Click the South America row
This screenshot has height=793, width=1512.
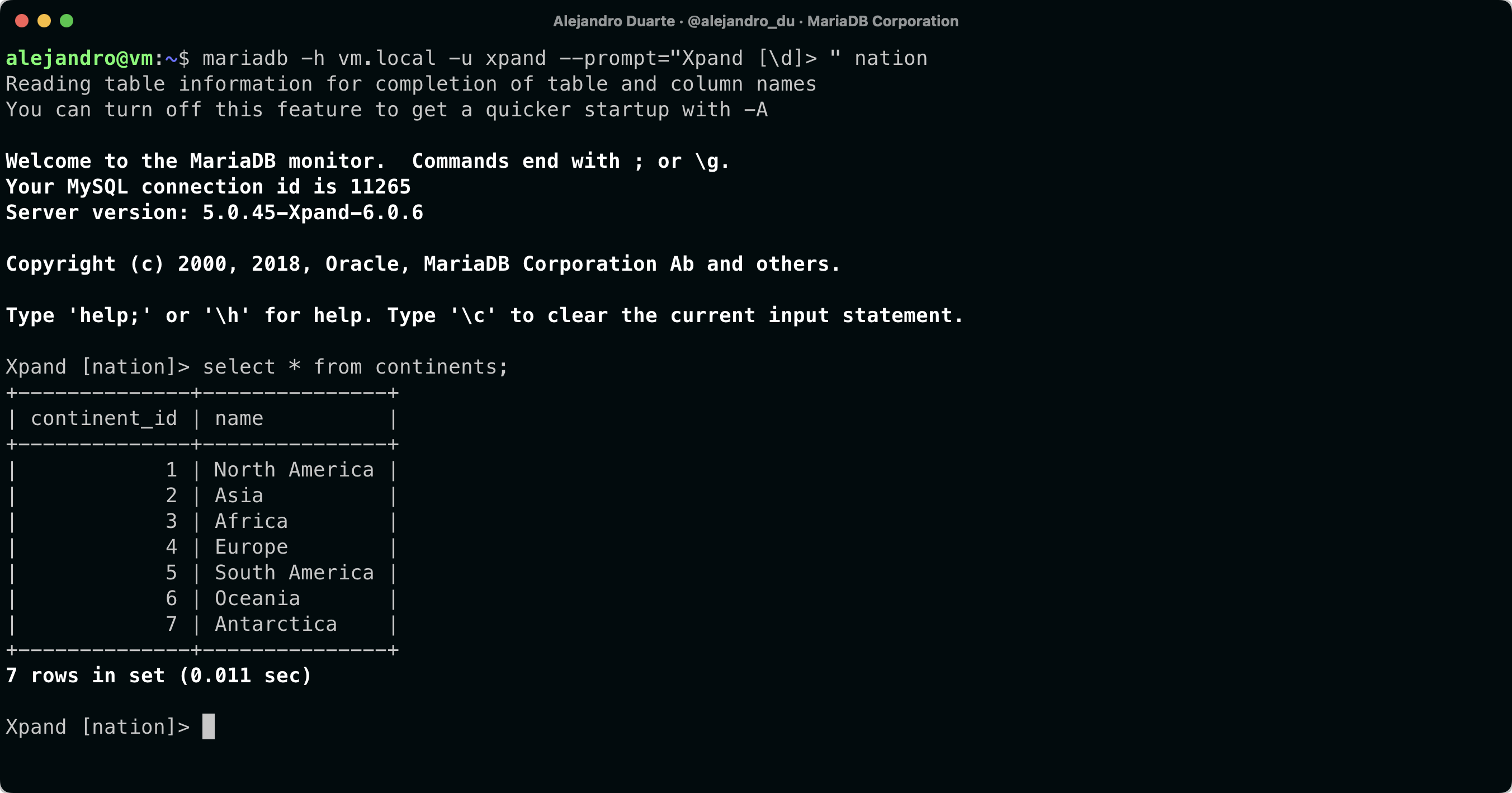(294, 573)
